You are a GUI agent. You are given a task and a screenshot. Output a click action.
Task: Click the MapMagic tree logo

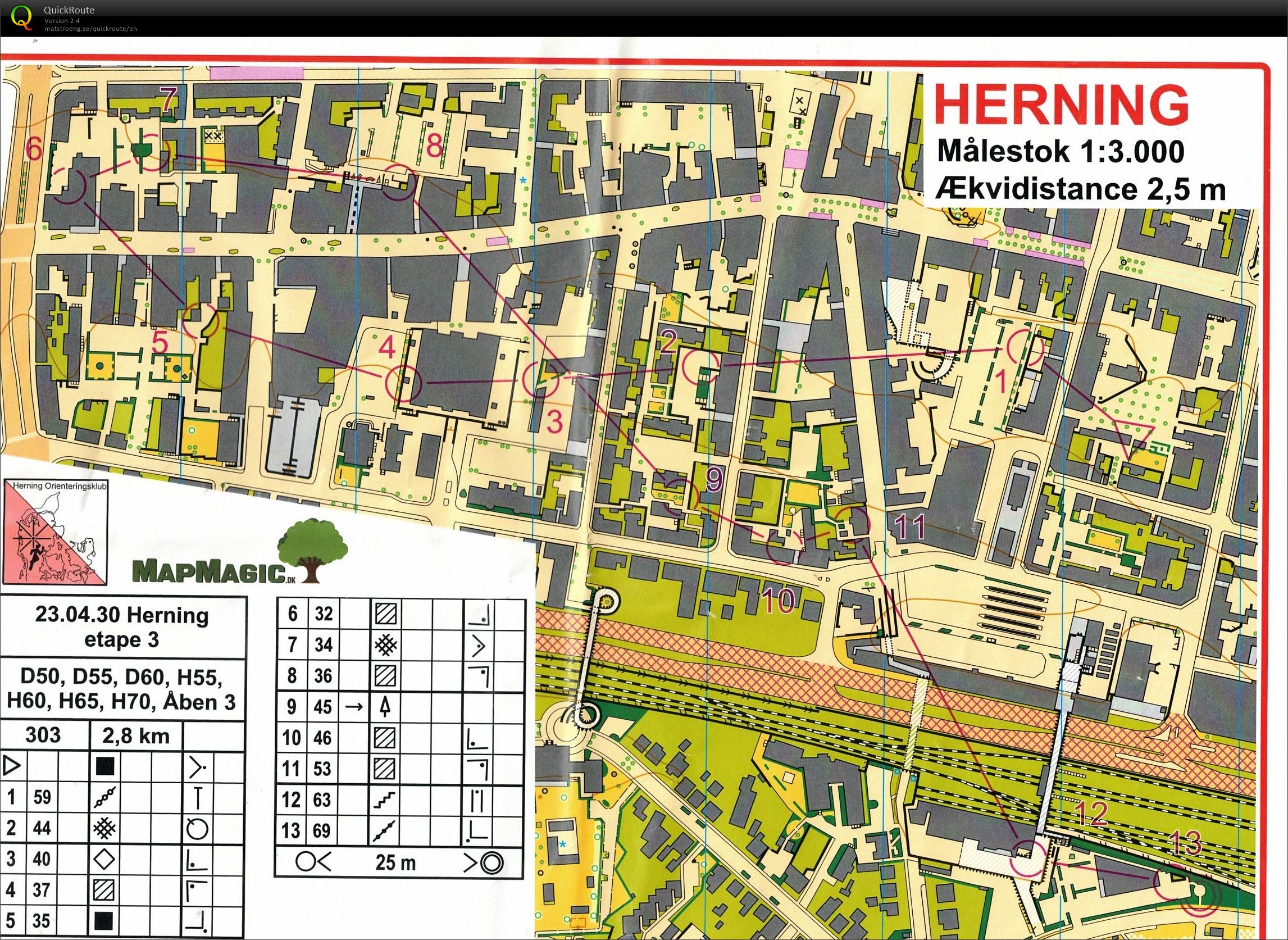(312, 550)
